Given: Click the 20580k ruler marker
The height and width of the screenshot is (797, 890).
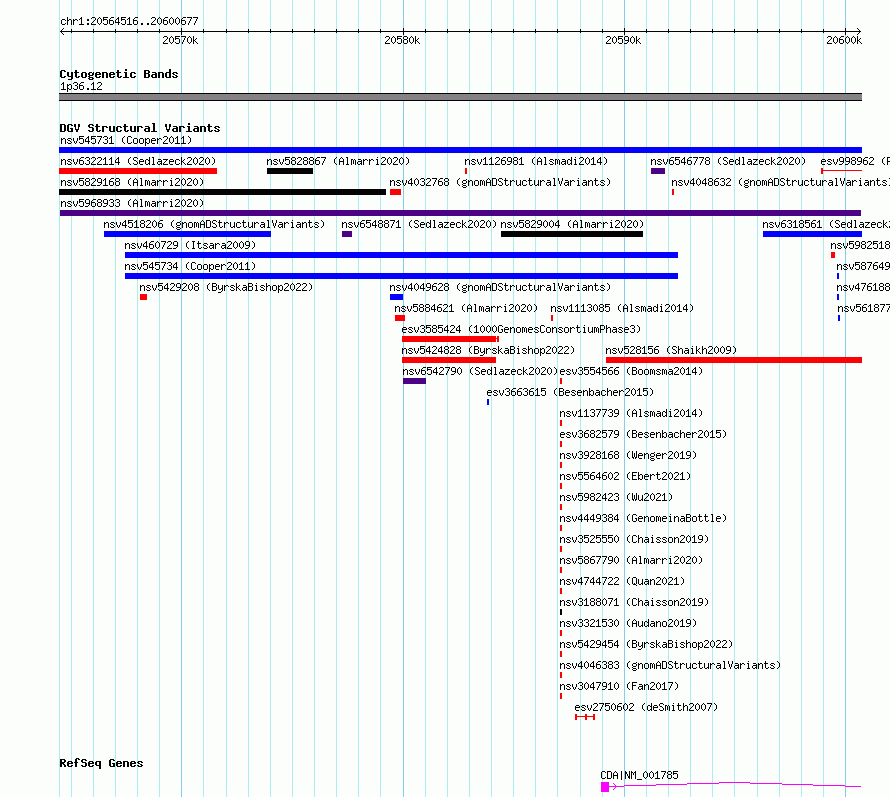Looking at the screenshot, I should (x=402, y=40).
